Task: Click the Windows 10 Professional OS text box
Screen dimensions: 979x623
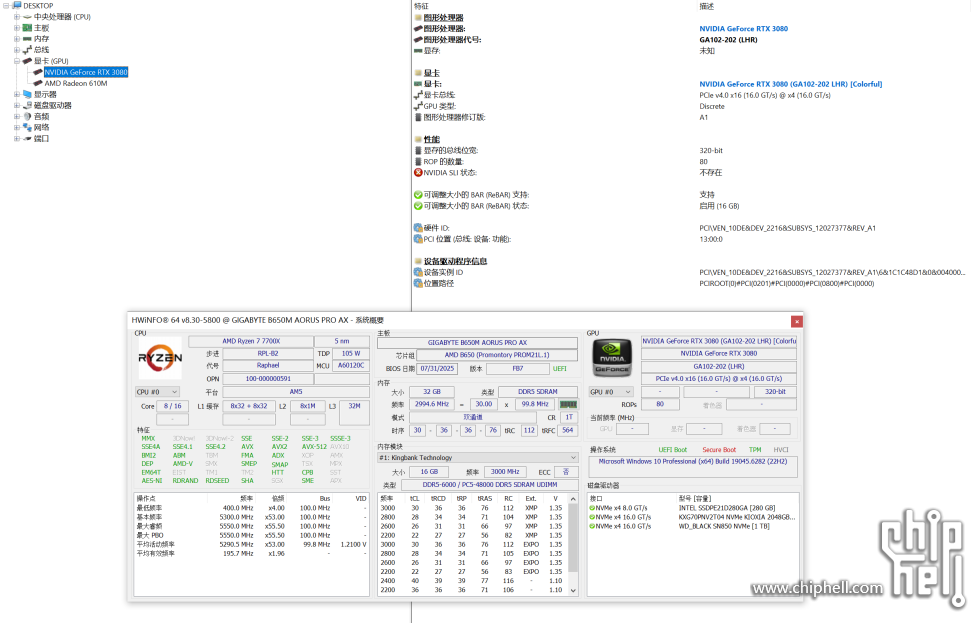Action: (692, 466)
